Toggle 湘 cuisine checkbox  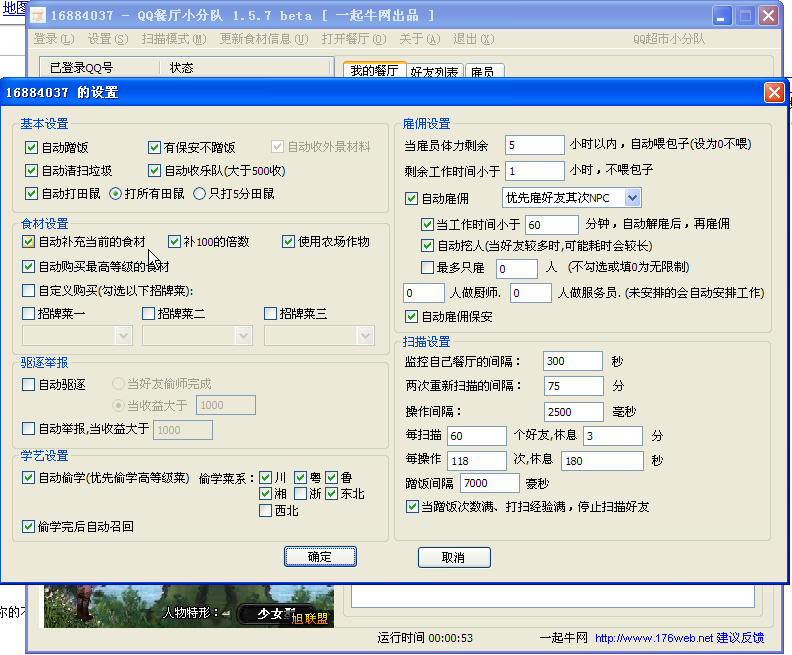click(265, 494)
